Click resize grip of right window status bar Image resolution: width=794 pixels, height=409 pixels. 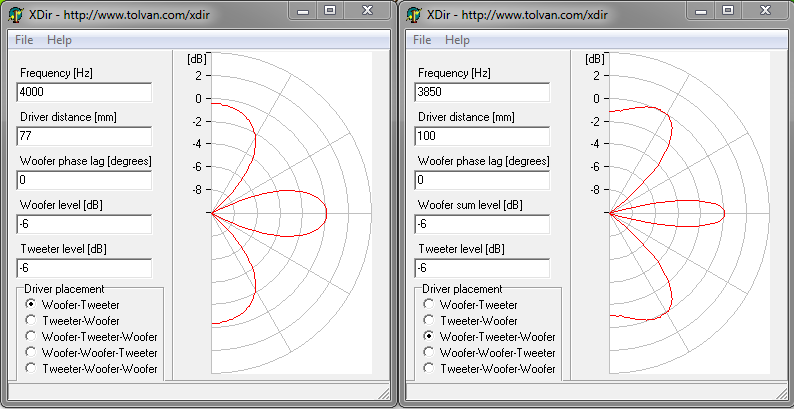782,394
